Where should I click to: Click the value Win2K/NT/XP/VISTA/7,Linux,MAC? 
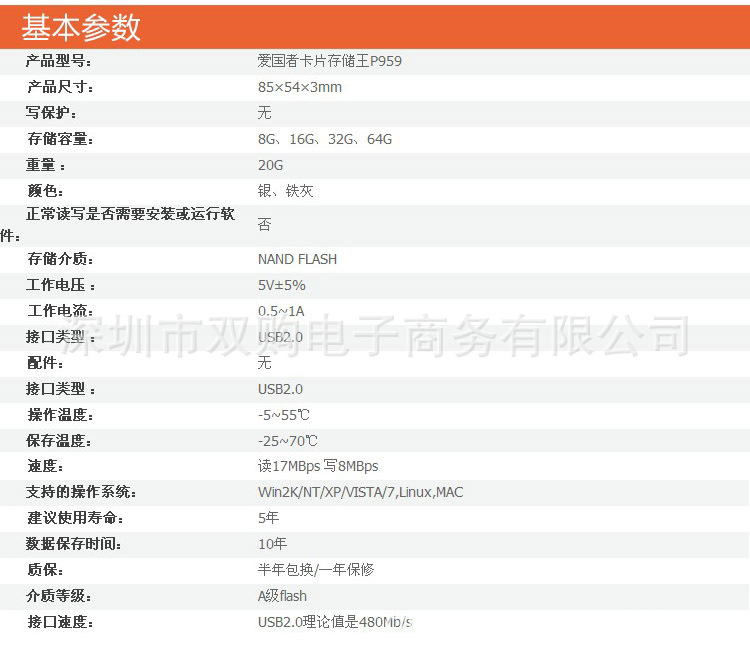(x=361, y=492)
